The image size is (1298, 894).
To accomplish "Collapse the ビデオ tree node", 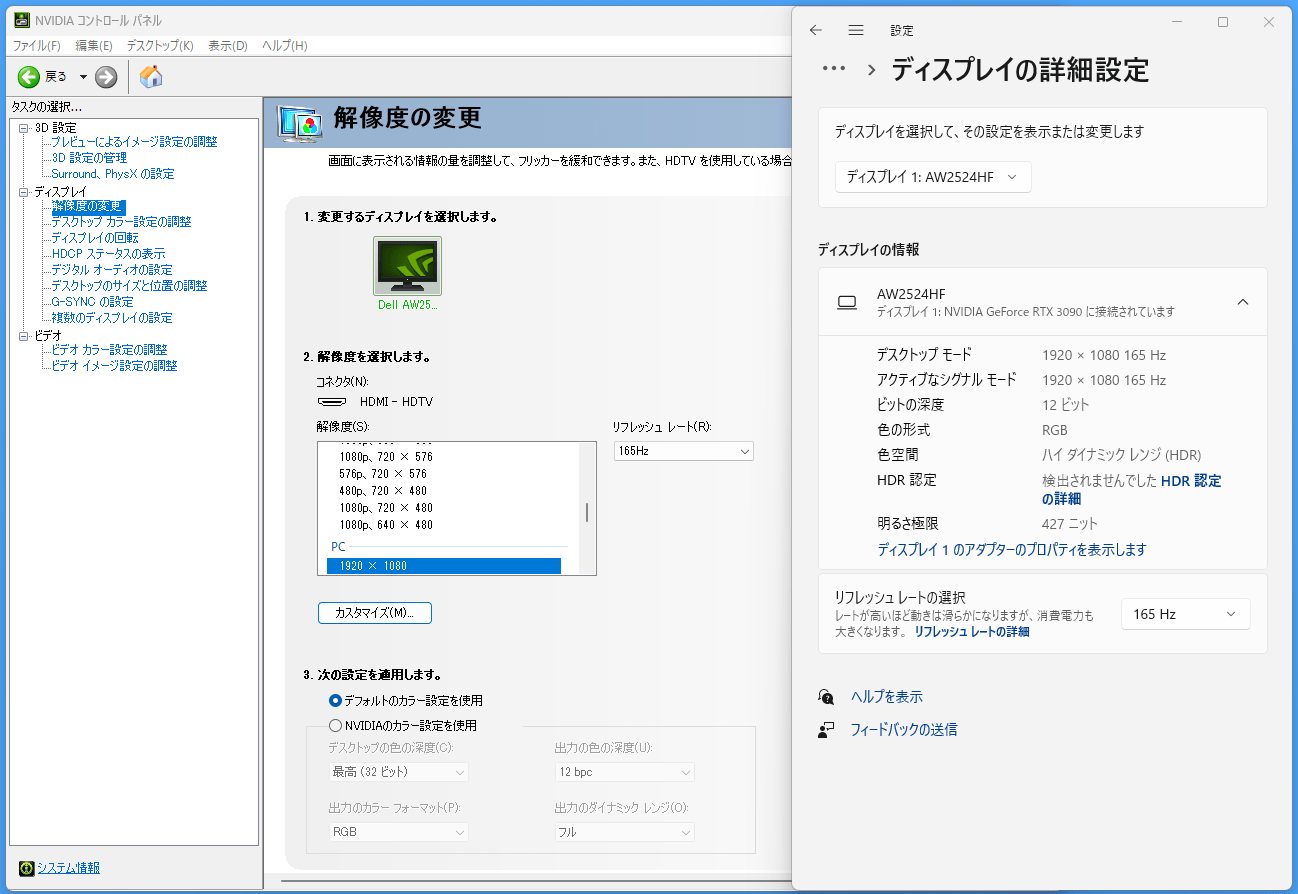I will tap(24, 336).
